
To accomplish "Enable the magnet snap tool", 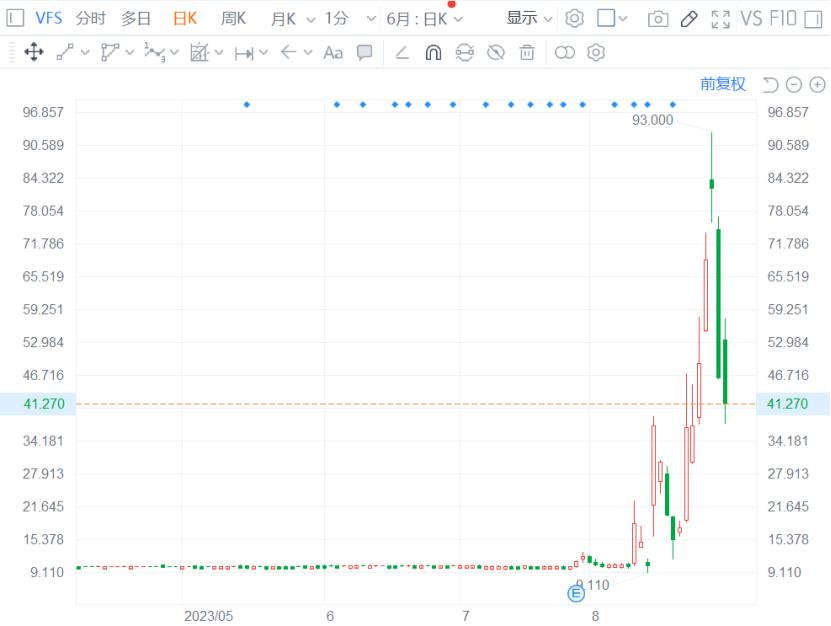I will 433,52.
